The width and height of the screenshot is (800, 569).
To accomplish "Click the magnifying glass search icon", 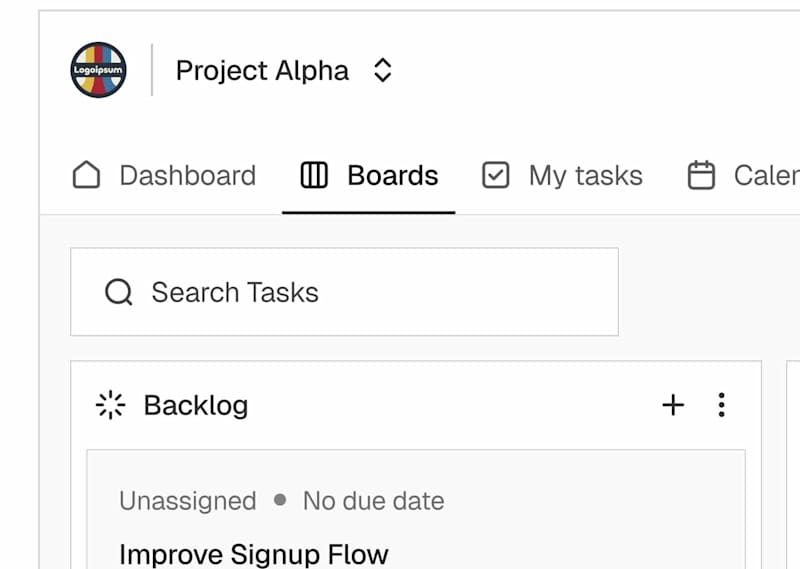I will 118,292.
